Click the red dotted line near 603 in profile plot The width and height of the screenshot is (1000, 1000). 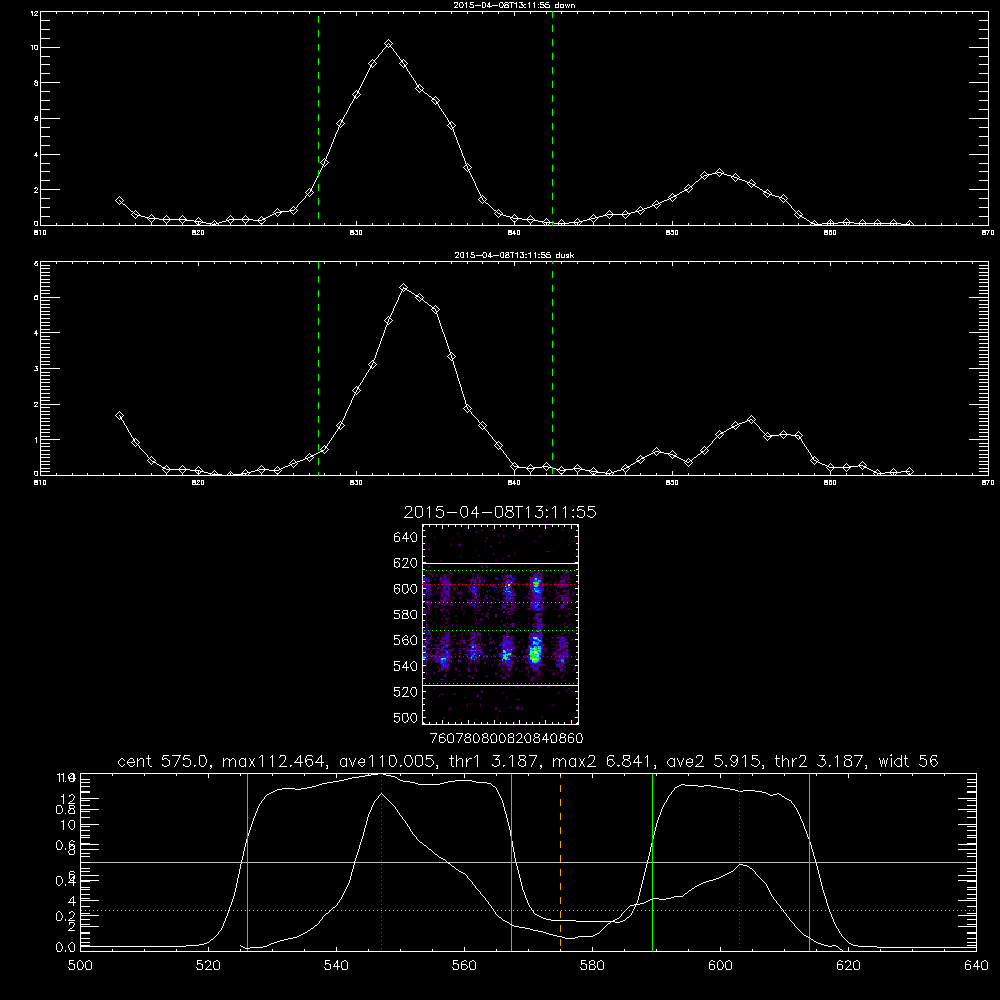pyautogui.click(x=739, y=861)
